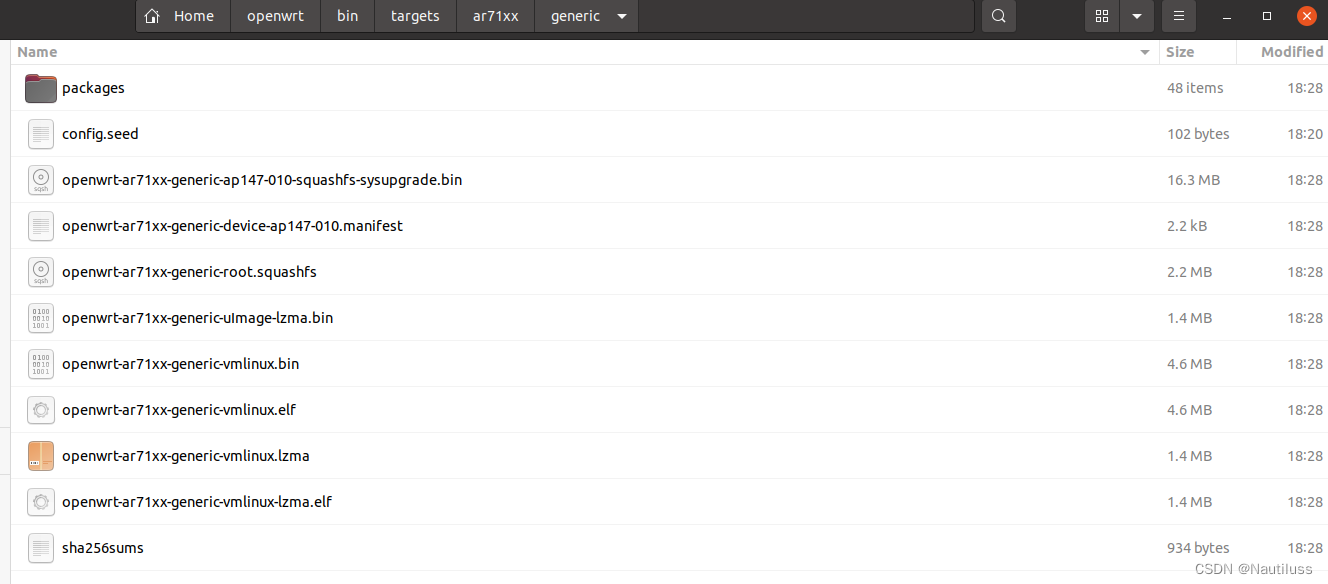The width and height of the screenshot is (1328, 584).
Task: Click the generic-vmlinux.elf executable icon
Action: [41, 410]
